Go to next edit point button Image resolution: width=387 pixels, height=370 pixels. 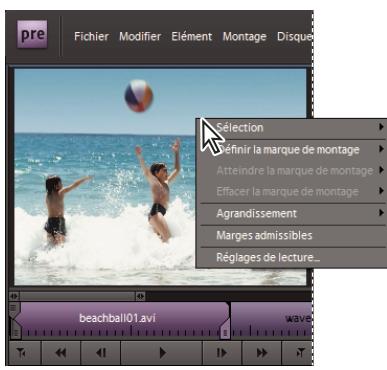[298, 353]
